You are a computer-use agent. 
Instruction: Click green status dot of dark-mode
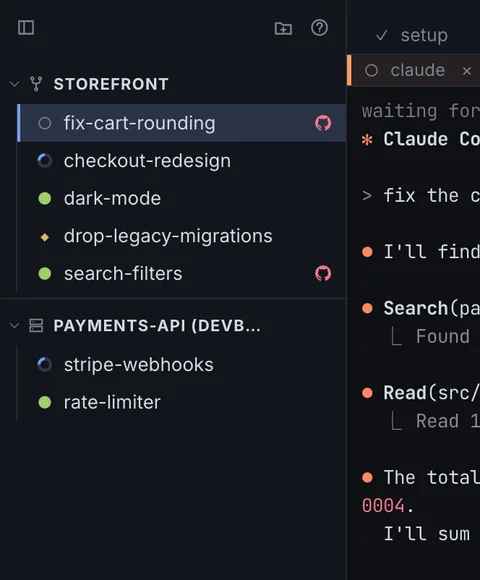tap(45, 198)
